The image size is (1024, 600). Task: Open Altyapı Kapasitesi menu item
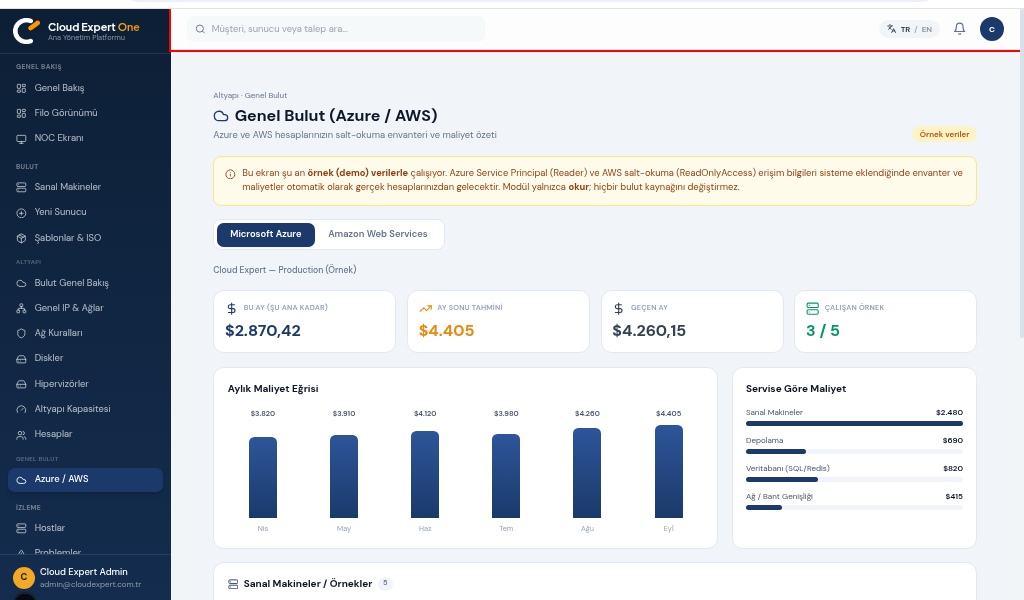click(86, 409)
